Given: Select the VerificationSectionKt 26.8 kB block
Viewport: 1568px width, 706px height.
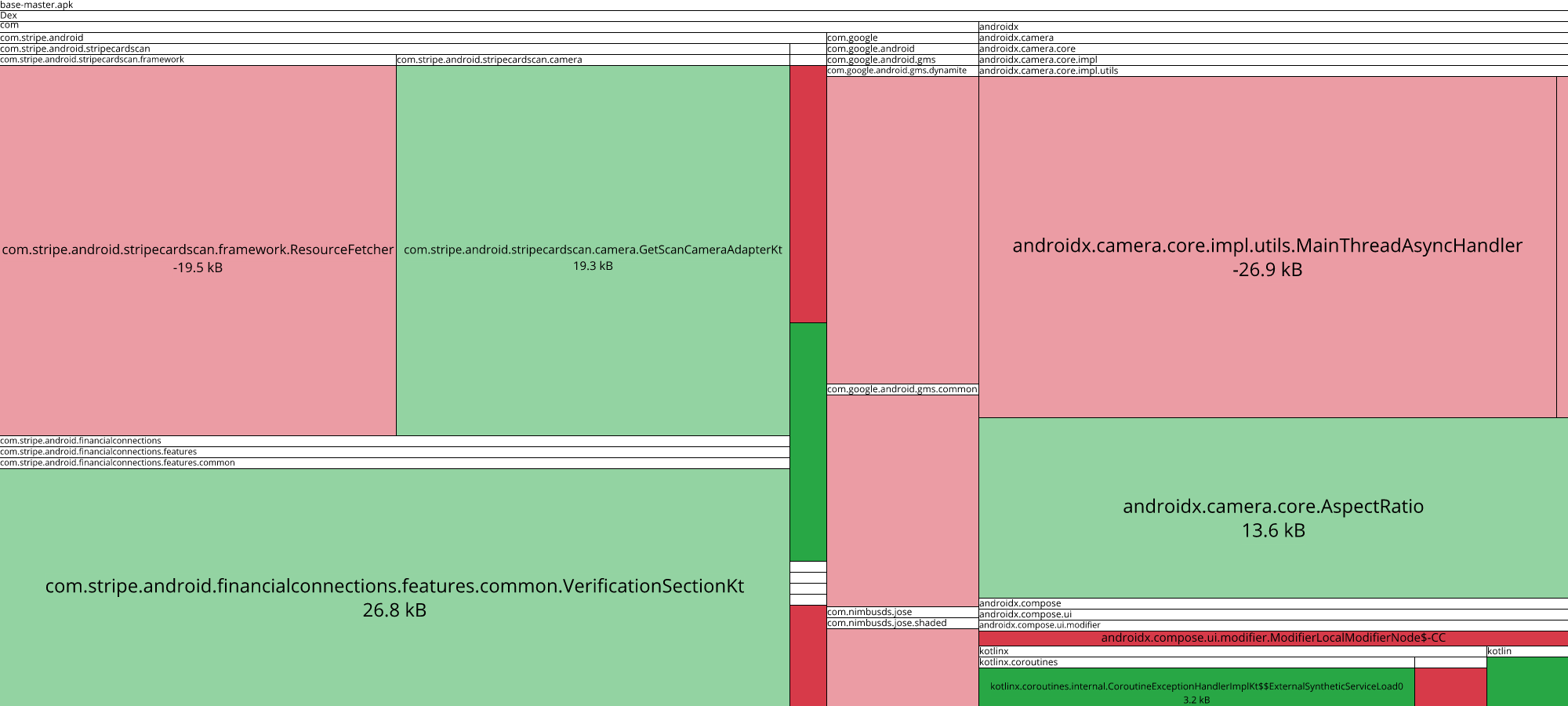Looking at the screenshot, I should coord(394,588).
